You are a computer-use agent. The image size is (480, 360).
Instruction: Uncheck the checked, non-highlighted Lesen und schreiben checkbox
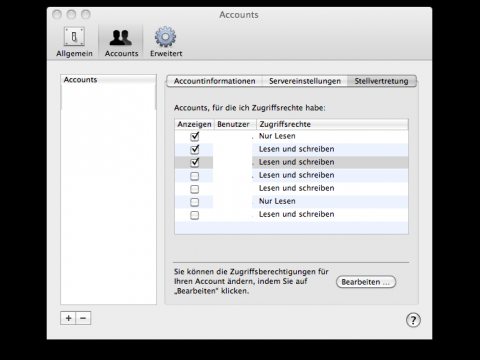[x=195, y=149]
